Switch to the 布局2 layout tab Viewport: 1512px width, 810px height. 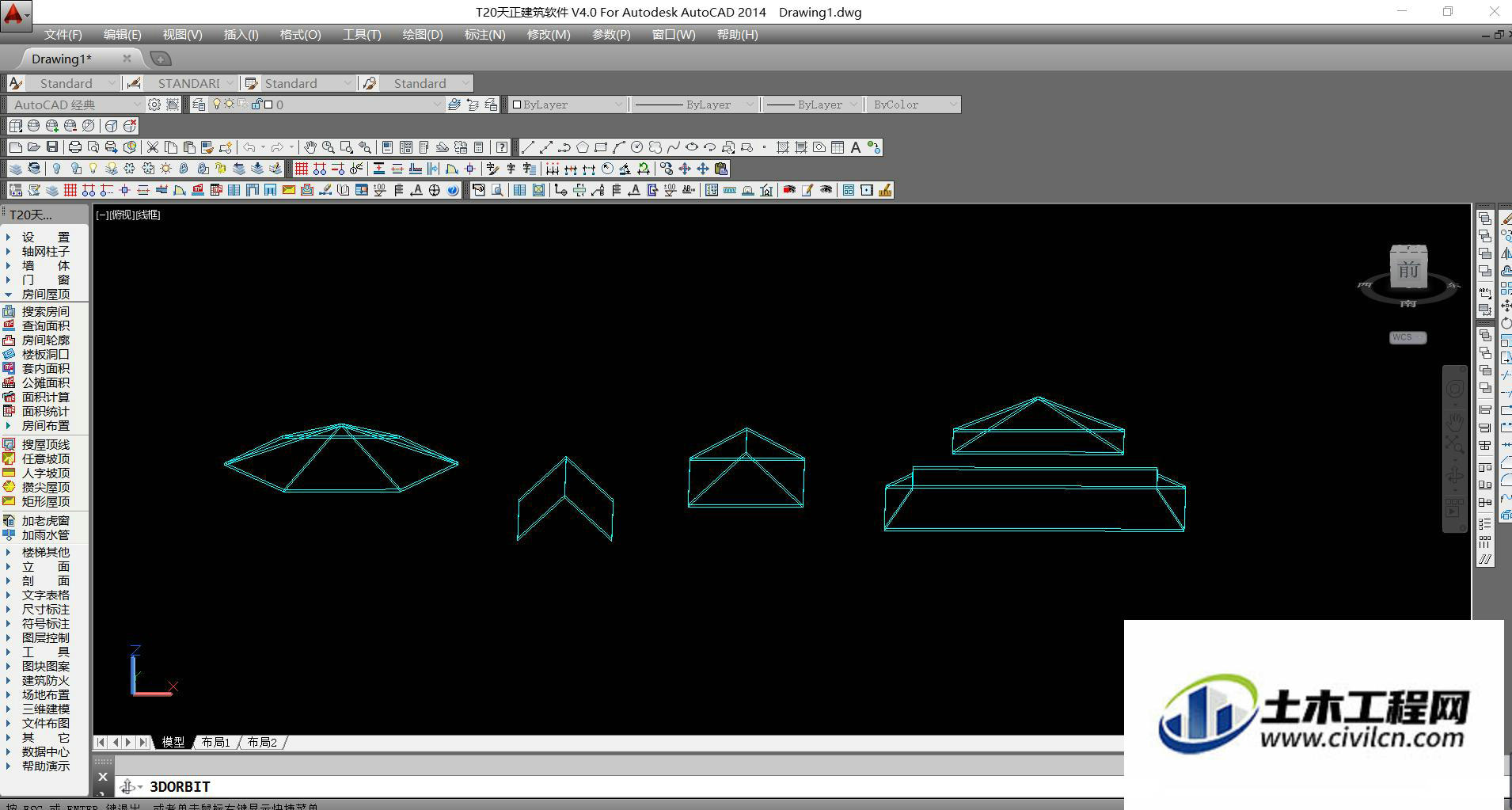[262, 742]
